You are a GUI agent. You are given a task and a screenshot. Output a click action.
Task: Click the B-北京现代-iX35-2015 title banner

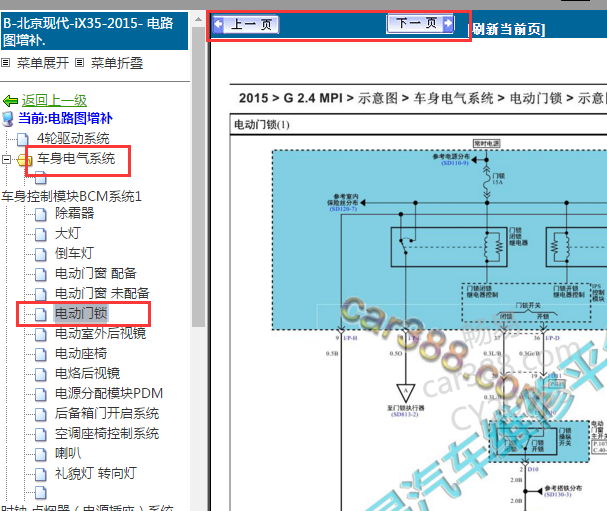94,31
